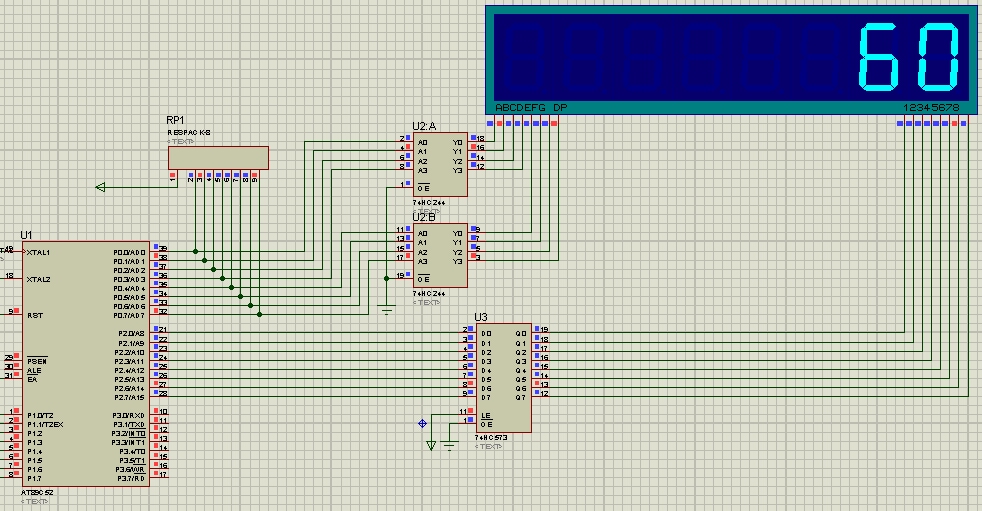Click the Q0 output pin on U3
This screenshot has width=982, height=511.
pos(520,333)
